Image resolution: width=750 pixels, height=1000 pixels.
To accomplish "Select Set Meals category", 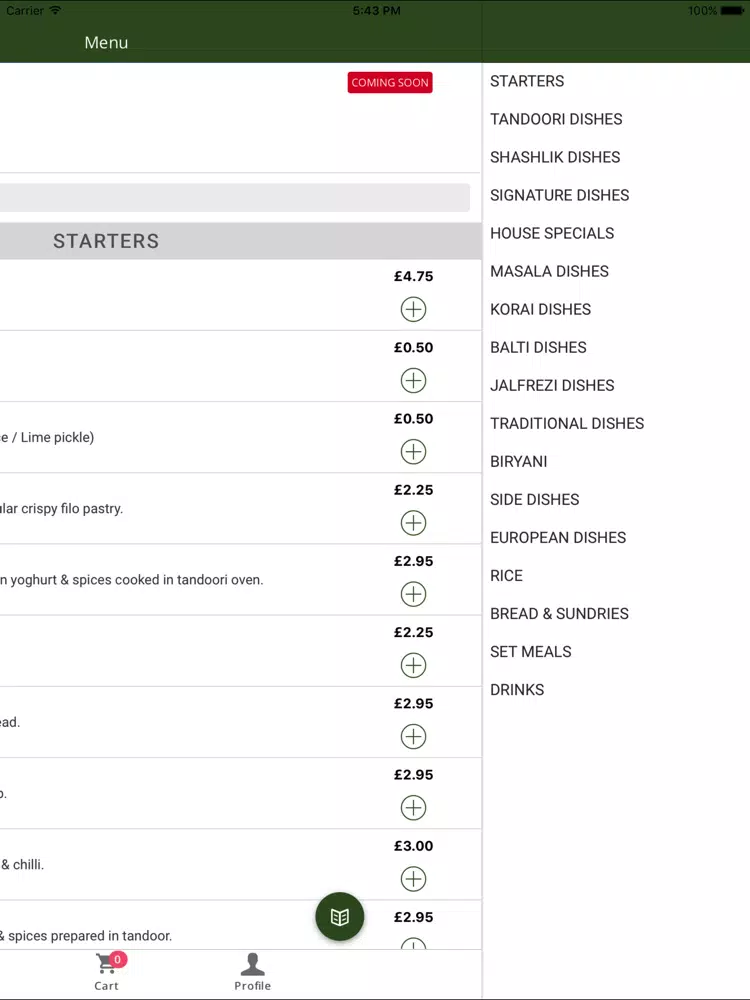I will [x=531, y=652].
